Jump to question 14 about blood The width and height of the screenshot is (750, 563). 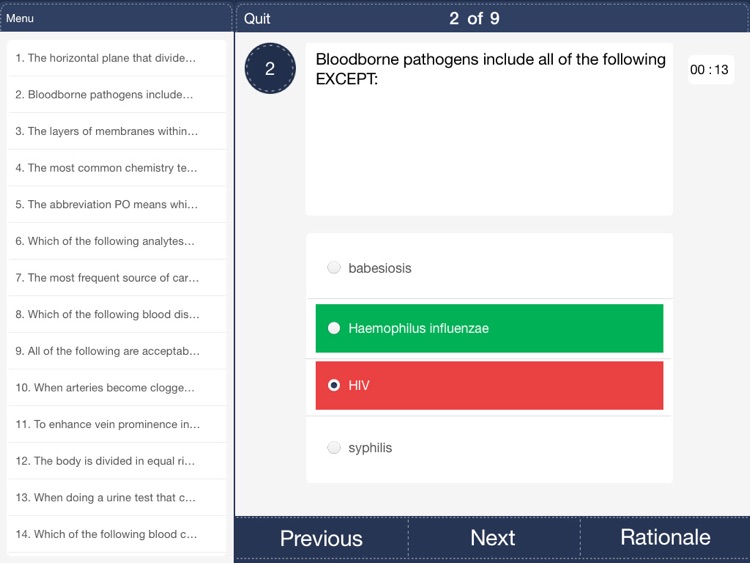[117, 534]
